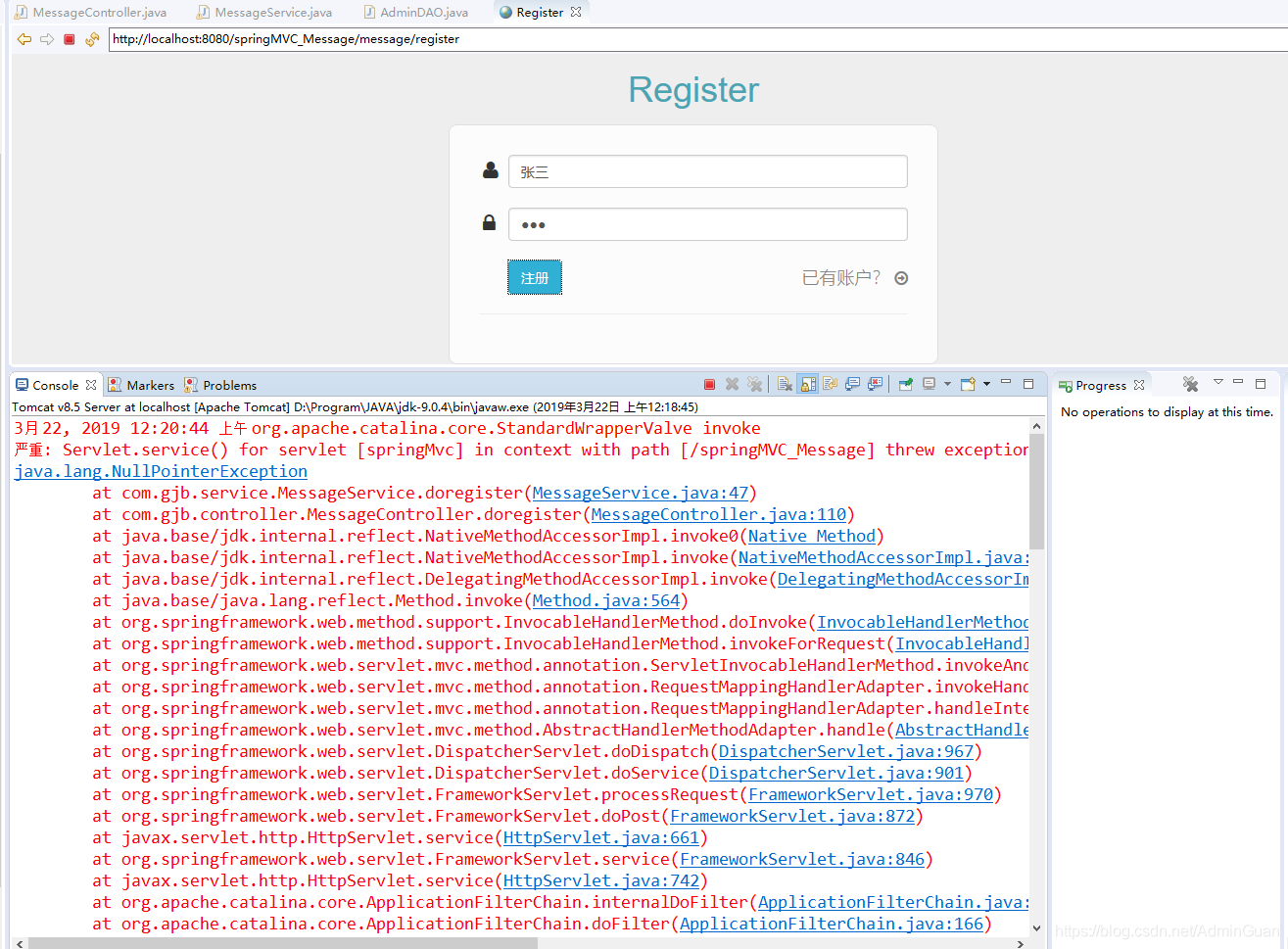Image resolution: width=1288 pixels, height=949 pixels.
Task: Remove all terminated launches from console
Action: coord(754,384)
